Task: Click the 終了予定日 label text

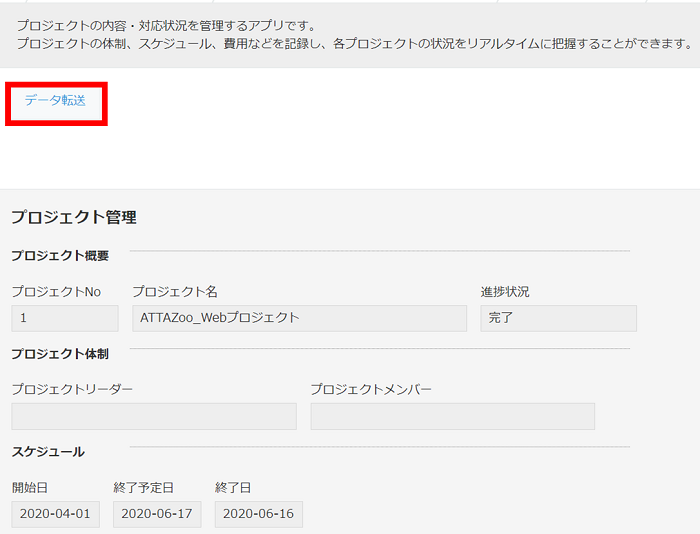Action: pos(144,488)
